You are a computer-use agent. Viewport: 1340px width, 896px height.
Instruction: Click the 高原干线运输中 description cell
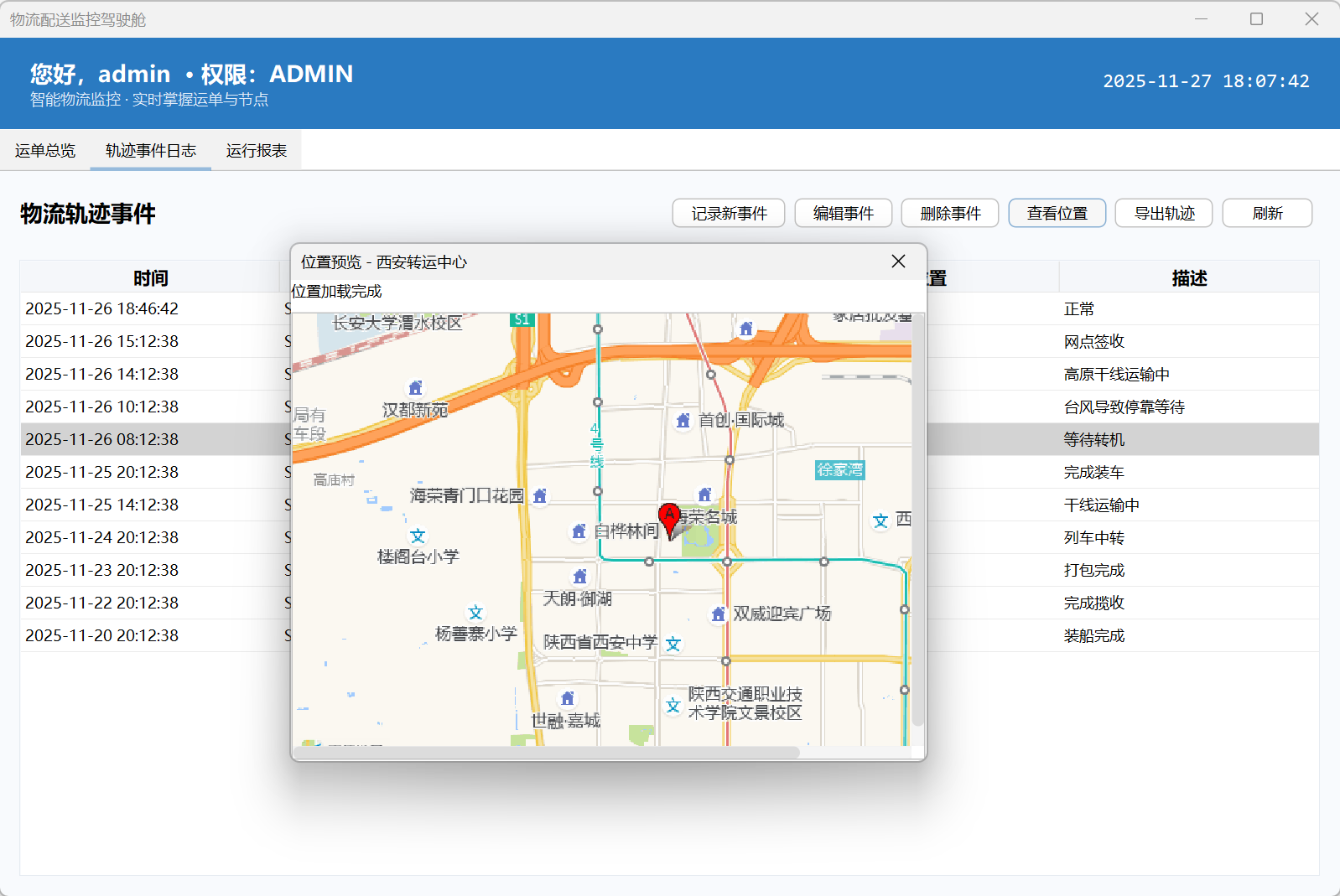click(x=1189, y=374)
